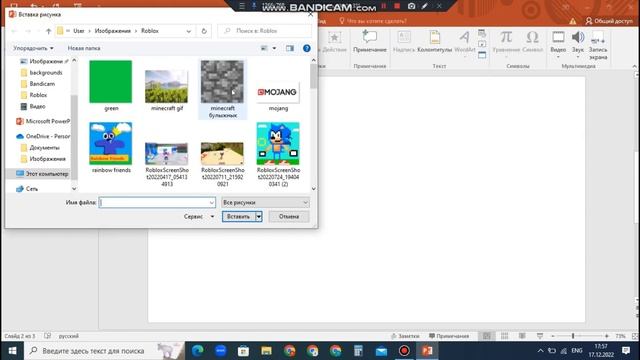The height and width of the screenshot is (360, 640).
Task: Click the Bandicam screenshot camera icon
Action: point(411,6)
